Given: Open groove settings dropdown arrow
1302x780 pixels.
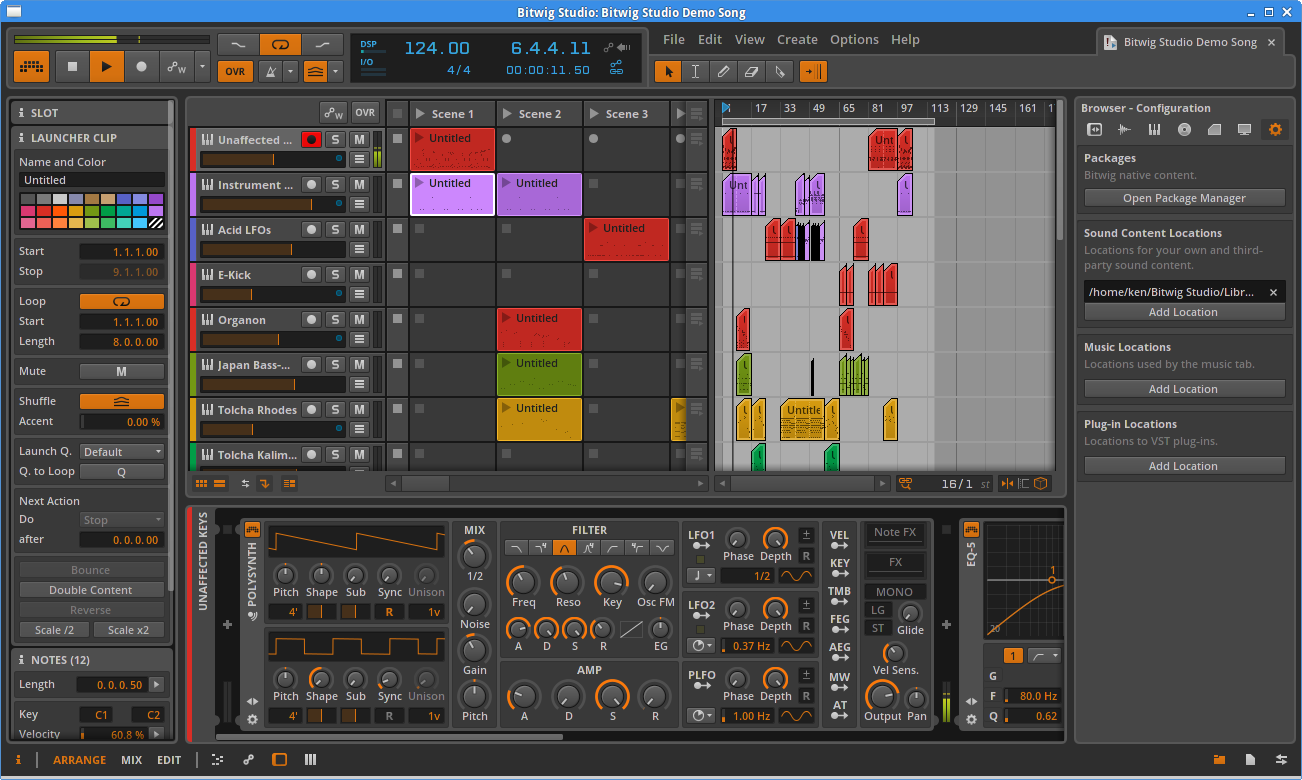Looking at the screenshot, I should point(336,71).
